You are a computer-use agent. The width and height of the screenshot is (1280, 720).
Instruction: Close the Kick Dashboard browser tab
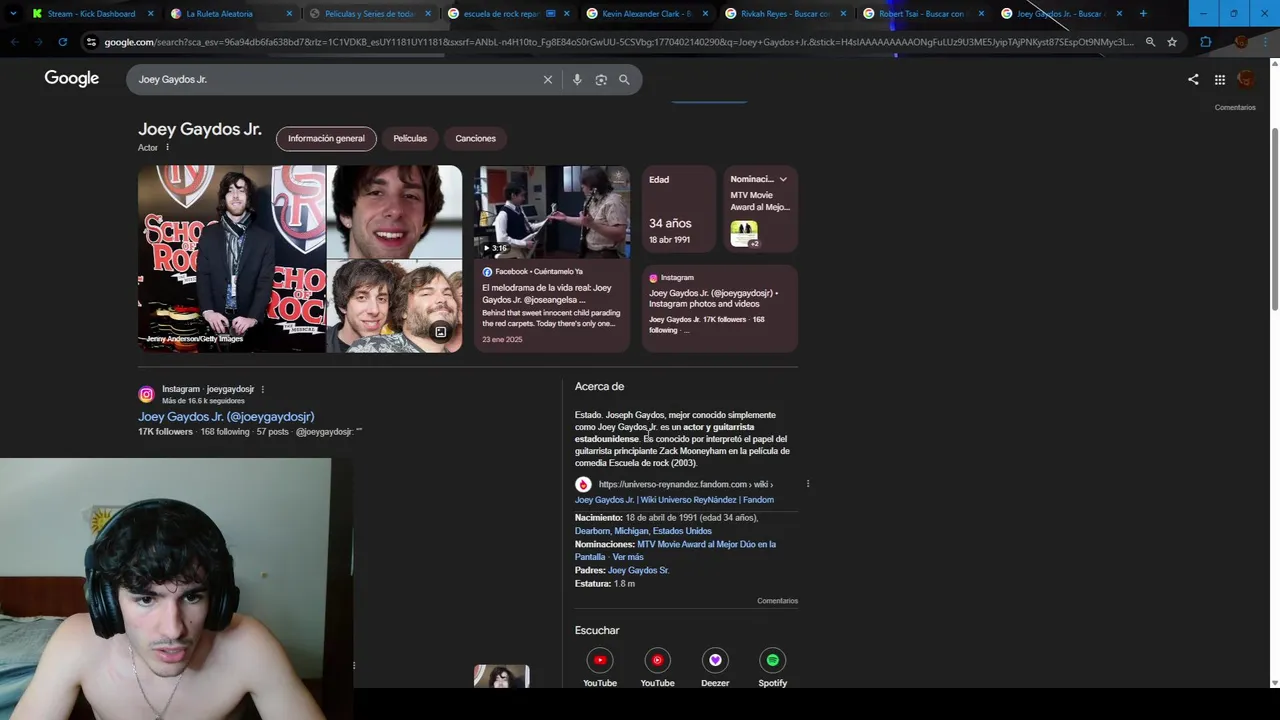tap(151, 14)
